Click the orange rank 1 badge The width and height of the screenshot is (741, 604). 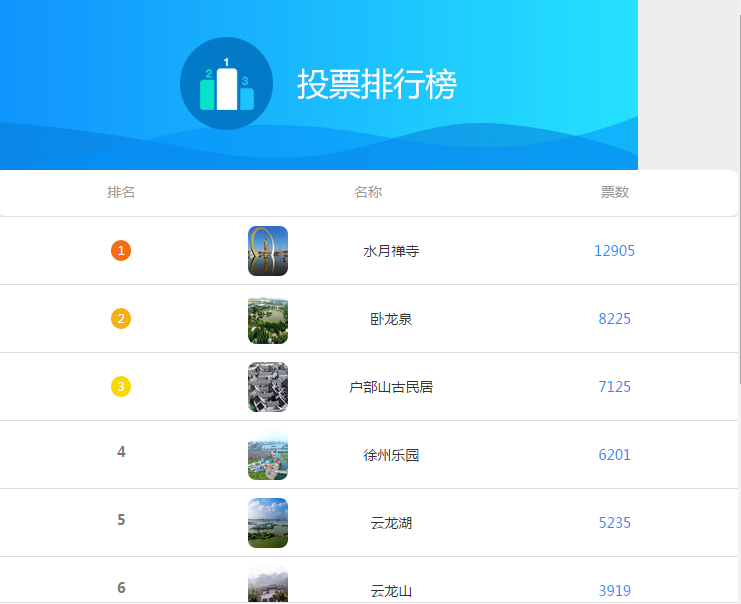[121, 250]
